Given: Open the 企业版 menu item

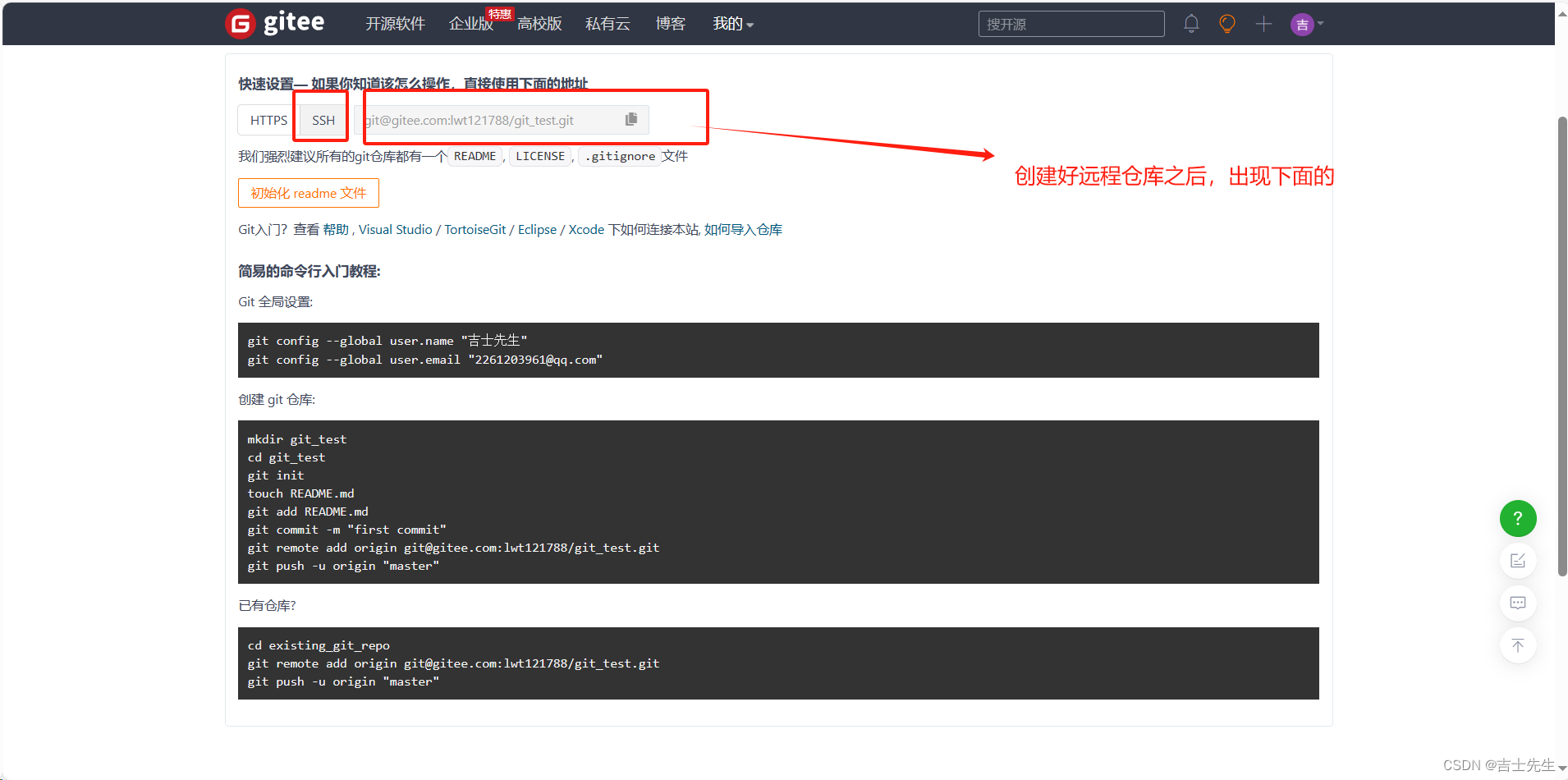Looking at the screenshot, I should 471,24.
